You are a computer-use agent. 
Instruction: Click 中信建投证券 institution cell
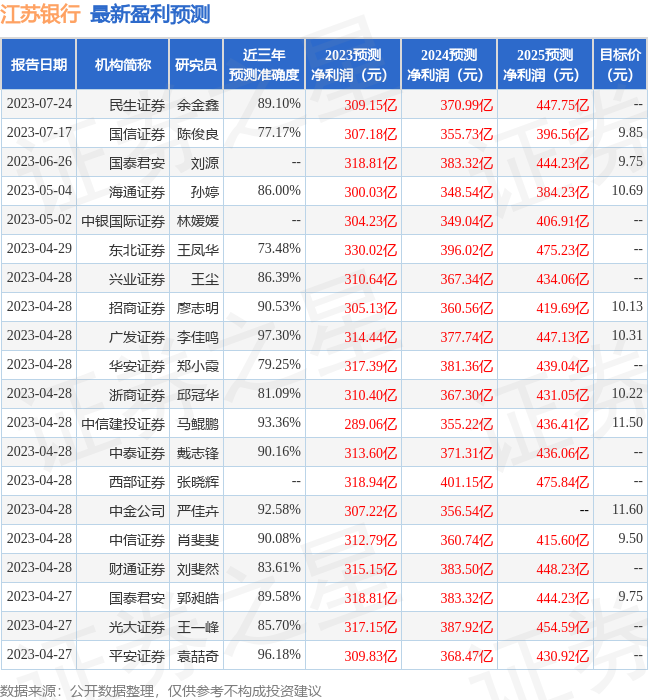(x=123, y=425)
